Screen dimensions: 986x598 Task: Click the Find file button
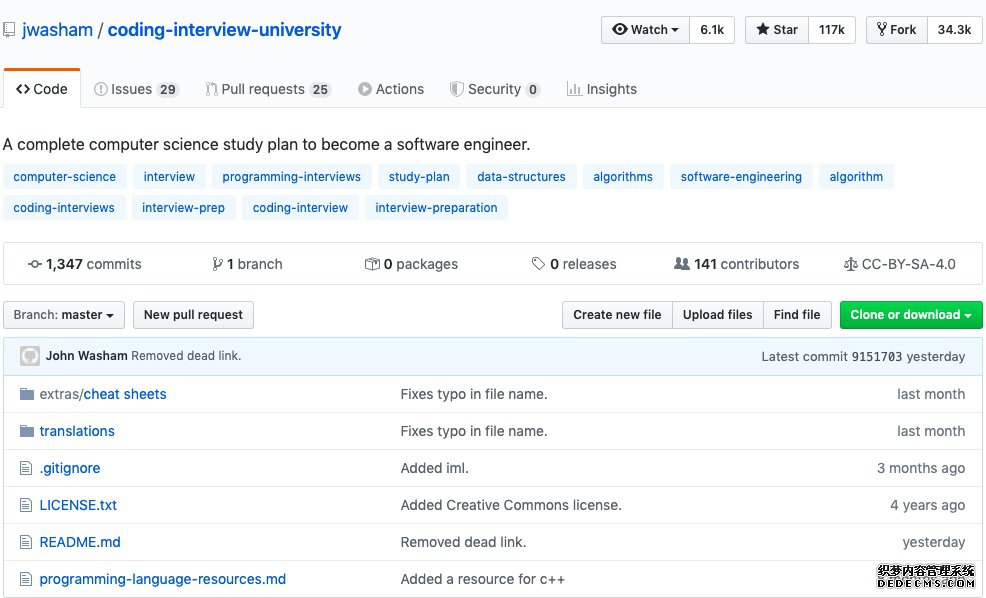click(x=797, y=314)
